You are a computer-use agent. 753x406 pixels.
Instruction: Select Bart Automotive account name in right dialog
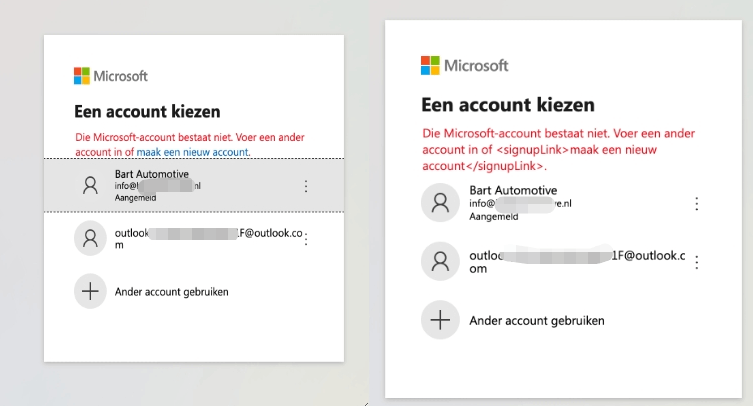(513, 190)
